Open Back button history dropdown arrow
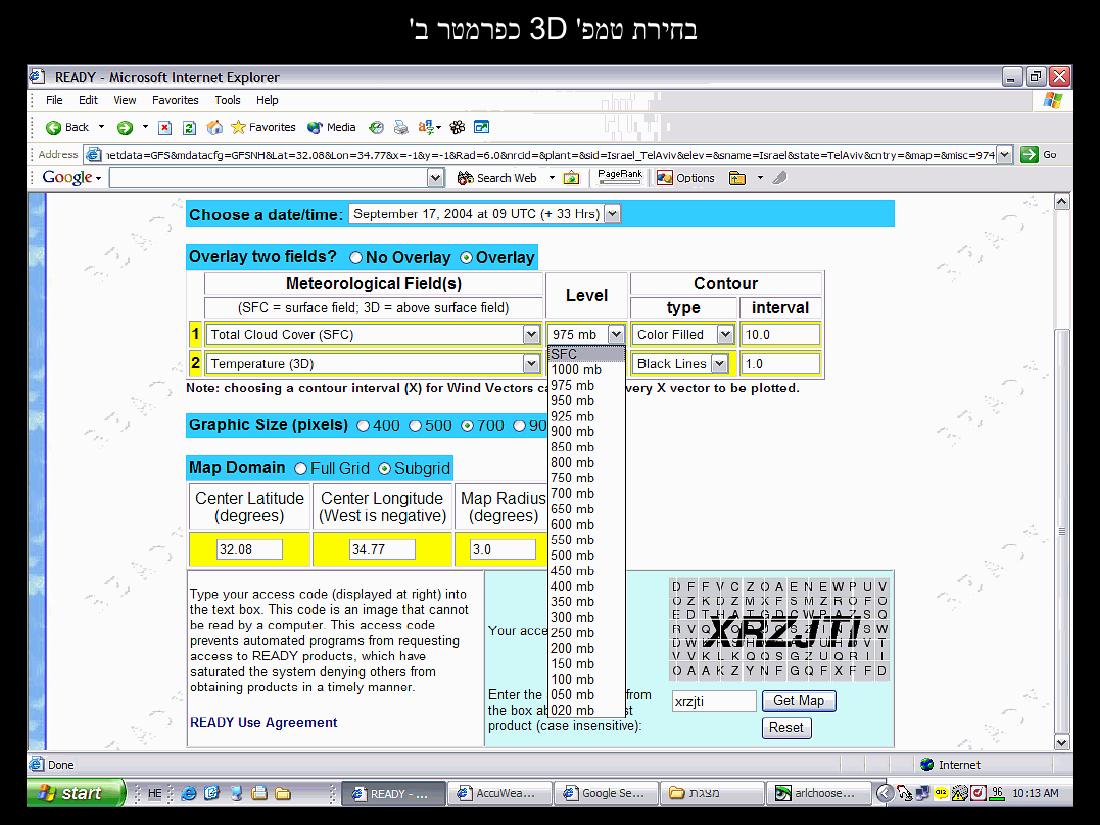 101,128
